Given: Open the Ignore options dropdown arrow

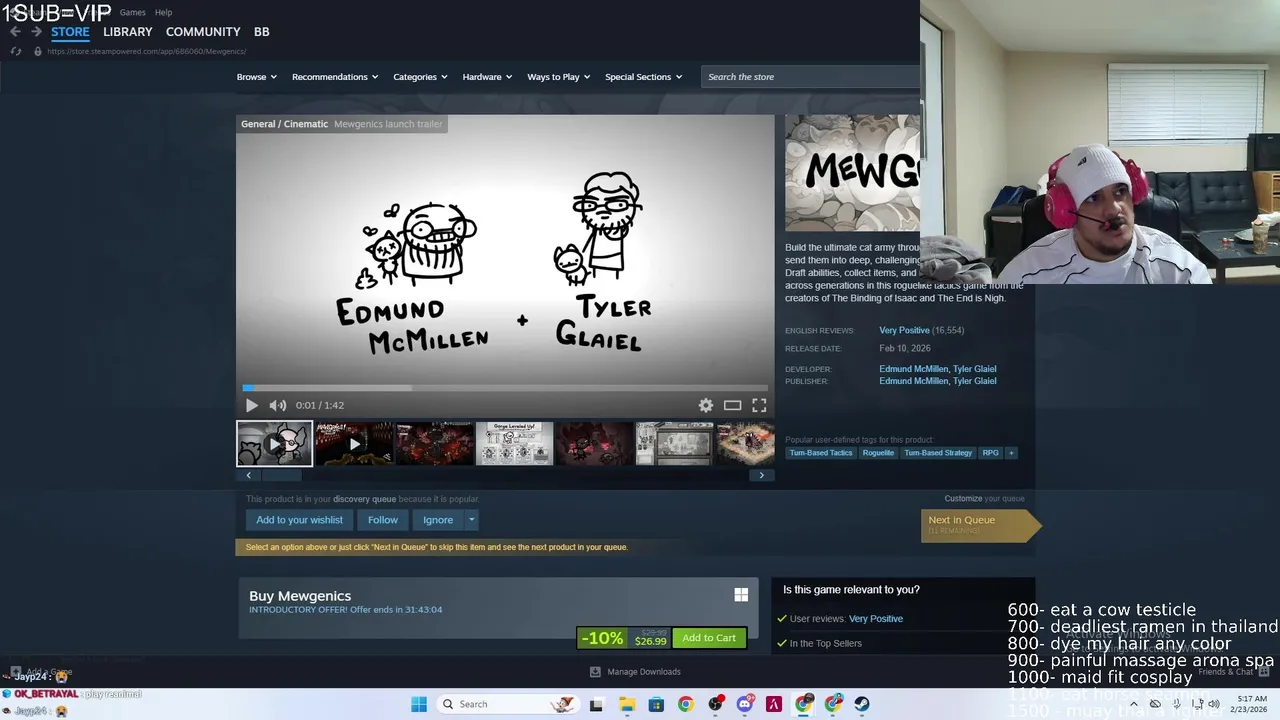Looking at the screenshot, I should [471, 520].
